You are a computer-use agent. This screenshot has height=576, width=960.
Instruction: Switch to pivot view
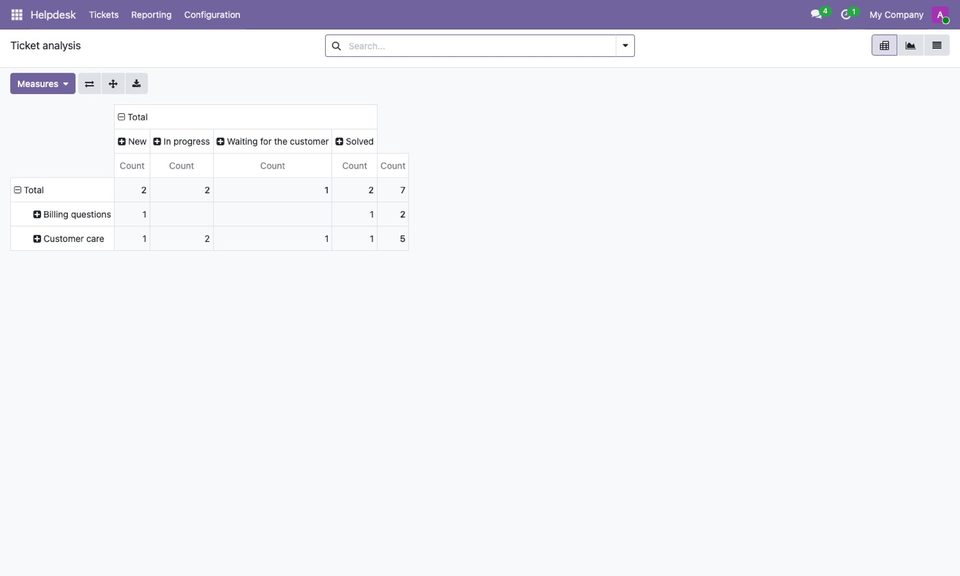(x=884, y=45)
